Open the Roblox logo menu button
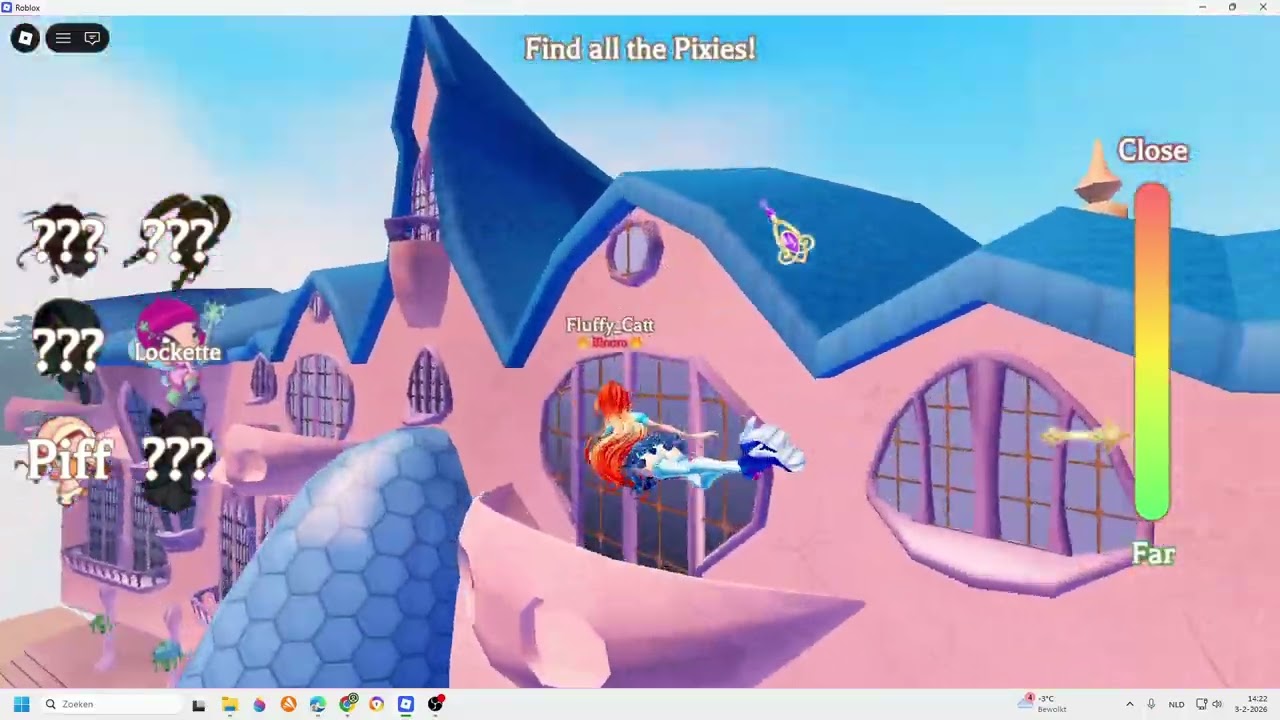 (x=25, y=38)
